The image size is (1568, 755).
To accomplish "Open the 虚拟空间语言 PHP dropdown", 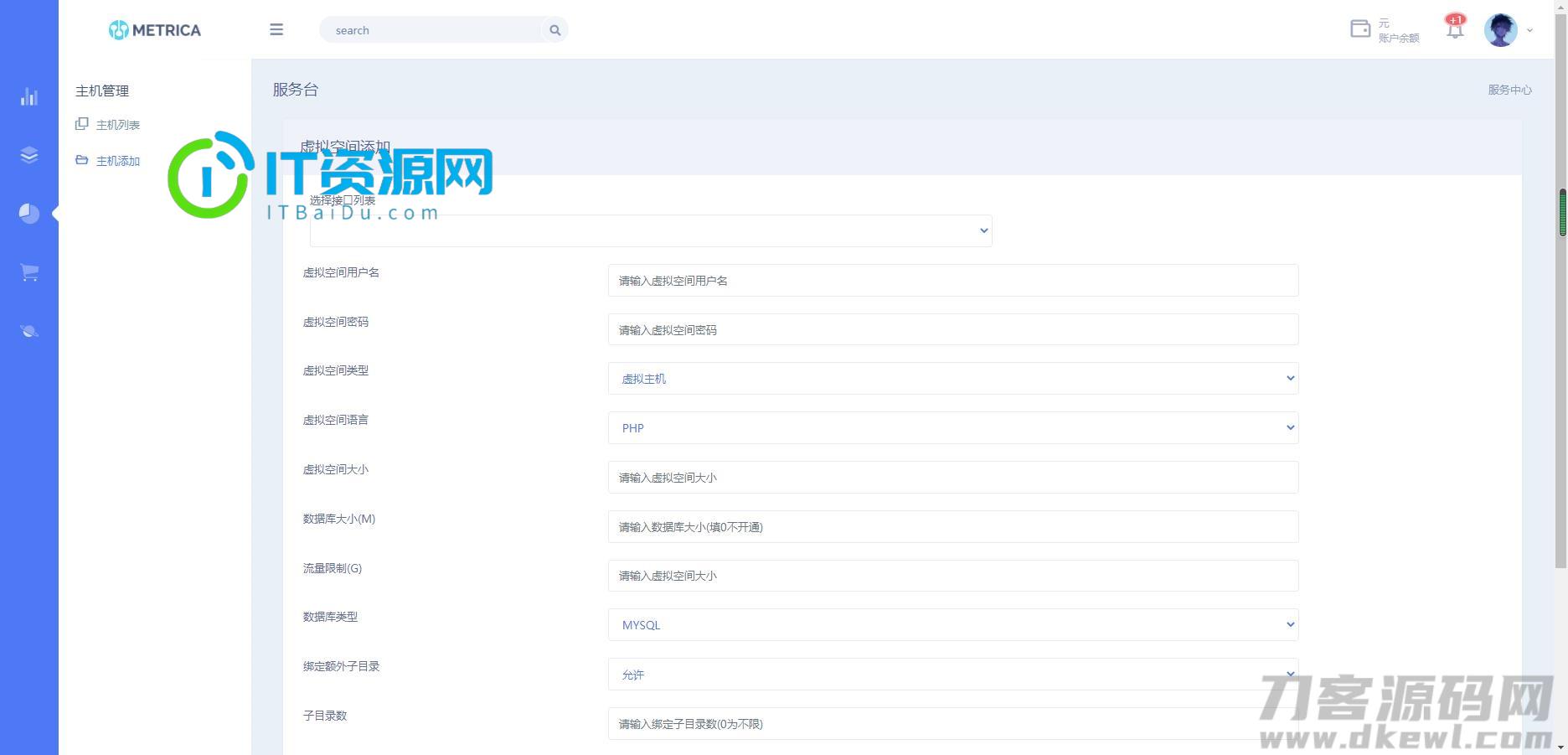I will click(953, 428).
